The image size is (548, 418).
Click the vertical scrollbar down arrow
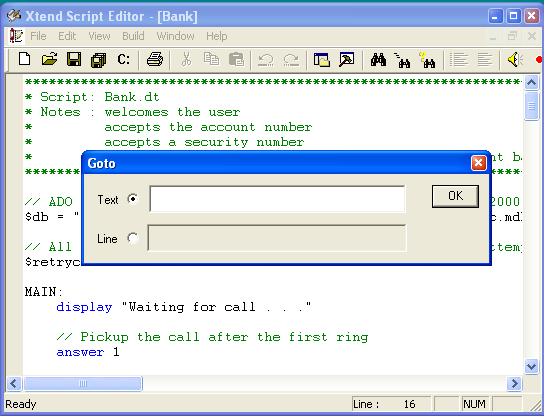tap(532, 366)
